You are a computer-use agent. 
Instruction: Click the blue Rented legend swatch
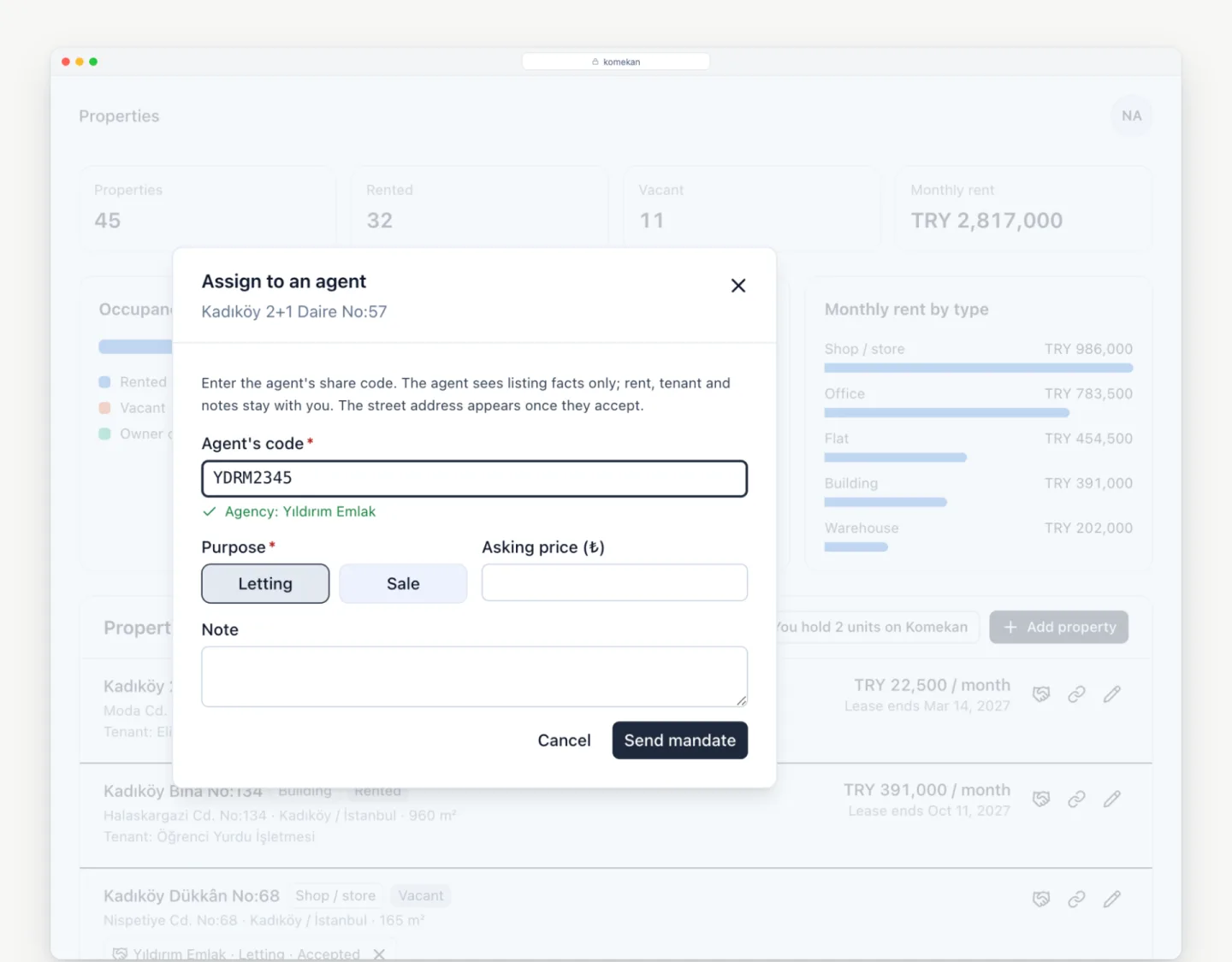click(104, 382)
